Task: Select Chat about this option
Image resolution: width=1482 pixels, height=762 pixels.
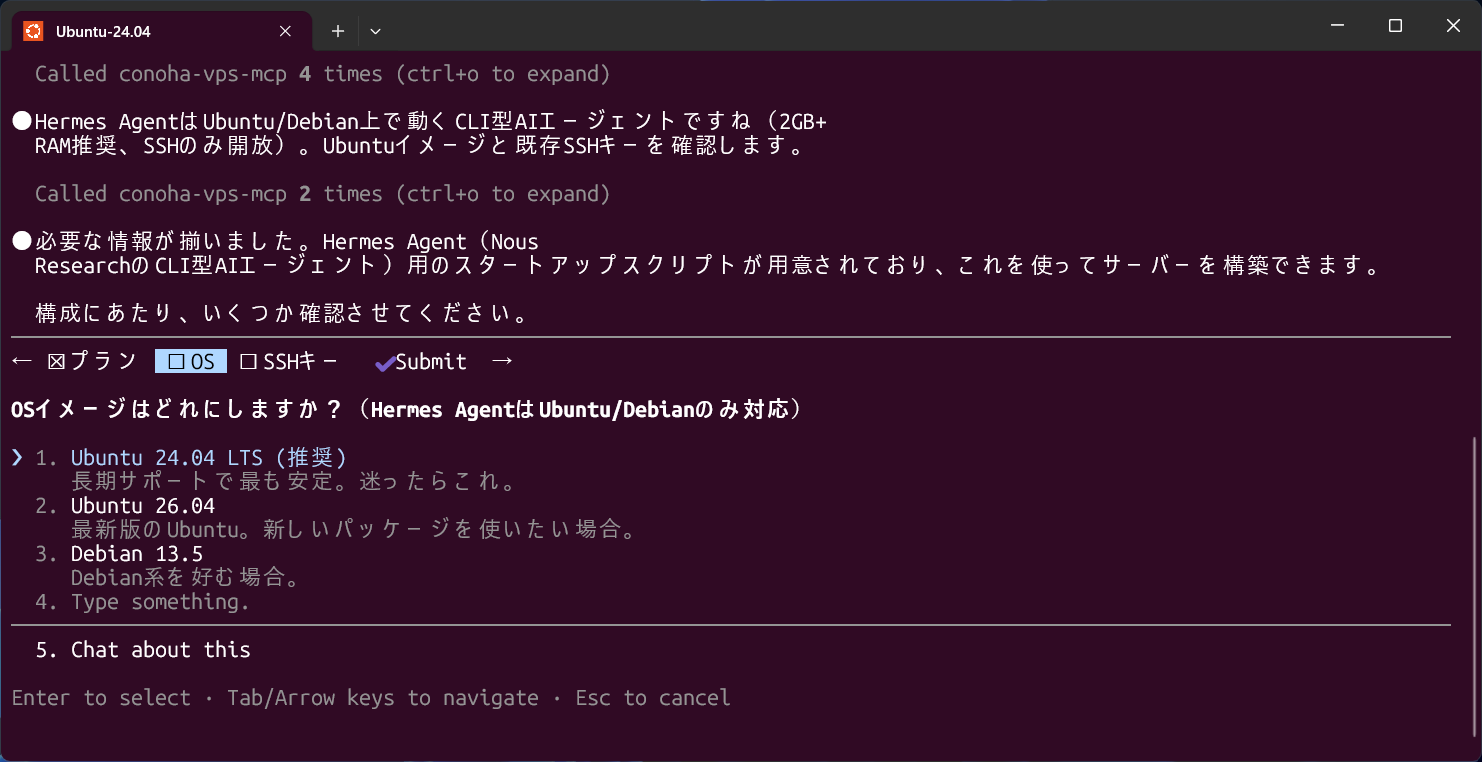Action: coord(161,650)
